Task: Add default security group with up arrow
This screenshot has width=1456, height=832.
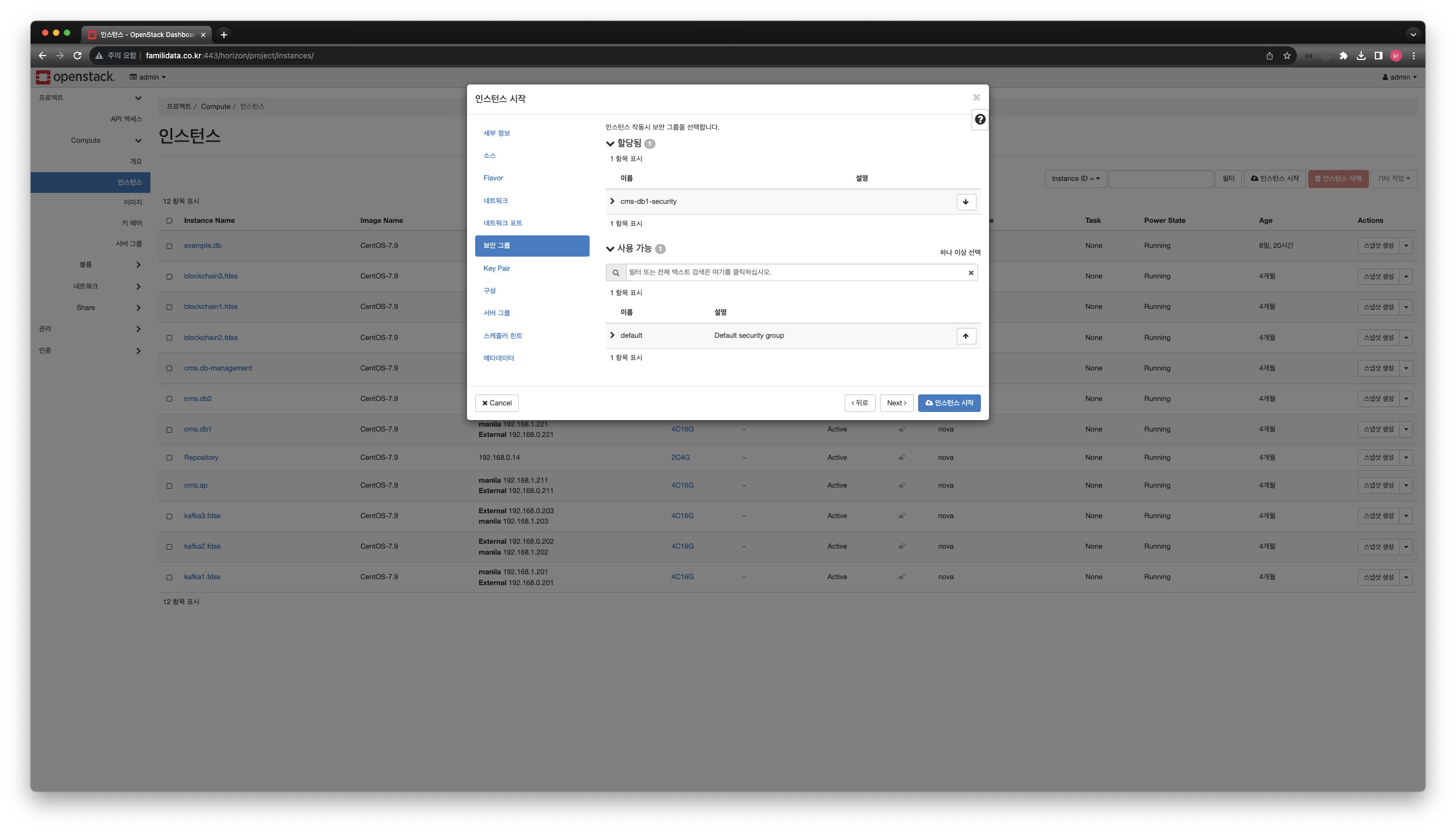Action: click(x=966, y=336)
